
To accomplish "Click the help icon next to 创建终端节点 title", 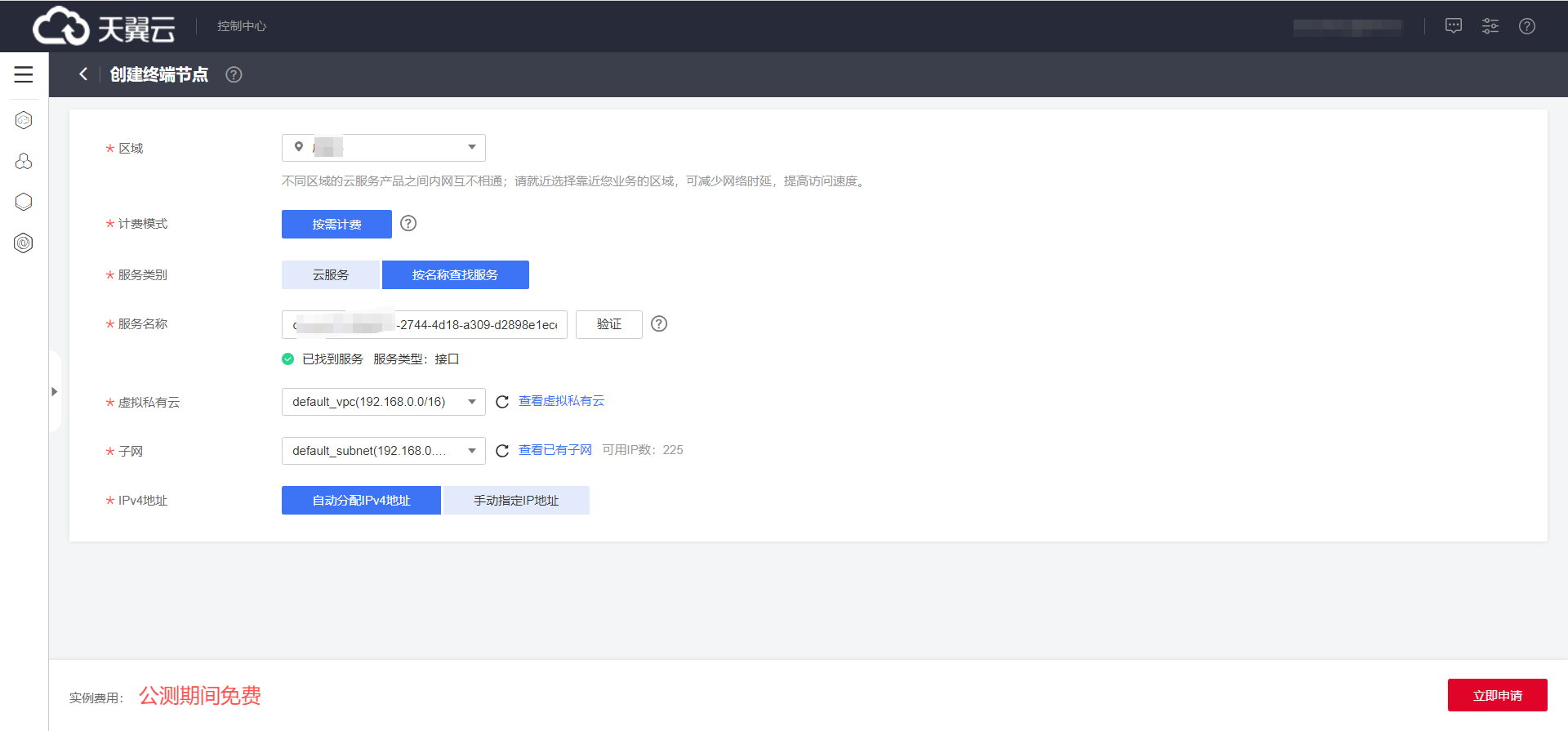I will point(234,75).
